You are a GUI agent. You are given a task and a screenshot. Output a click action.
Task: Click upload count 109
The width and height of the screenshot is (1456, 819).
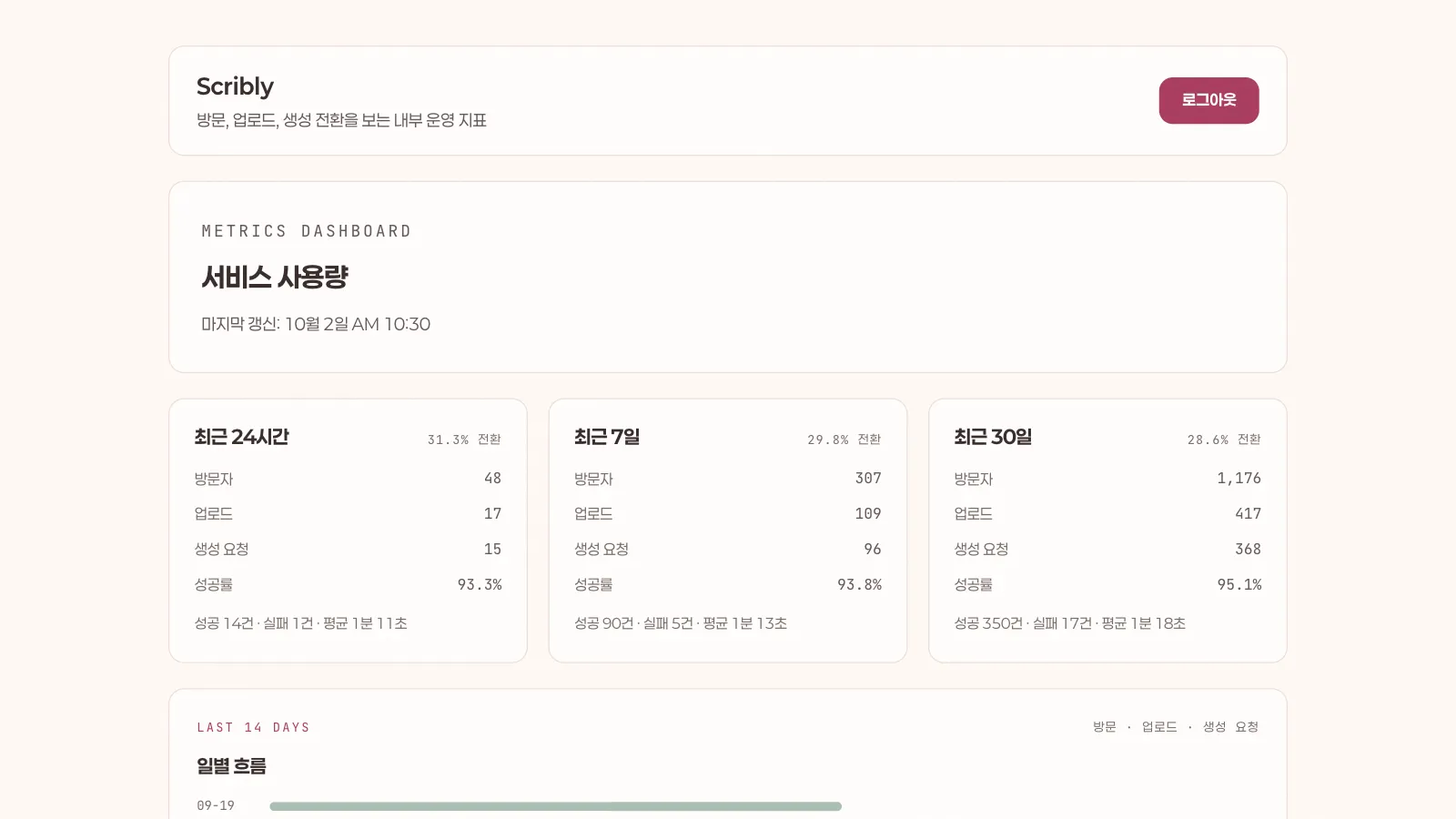[x=868, y=513]
